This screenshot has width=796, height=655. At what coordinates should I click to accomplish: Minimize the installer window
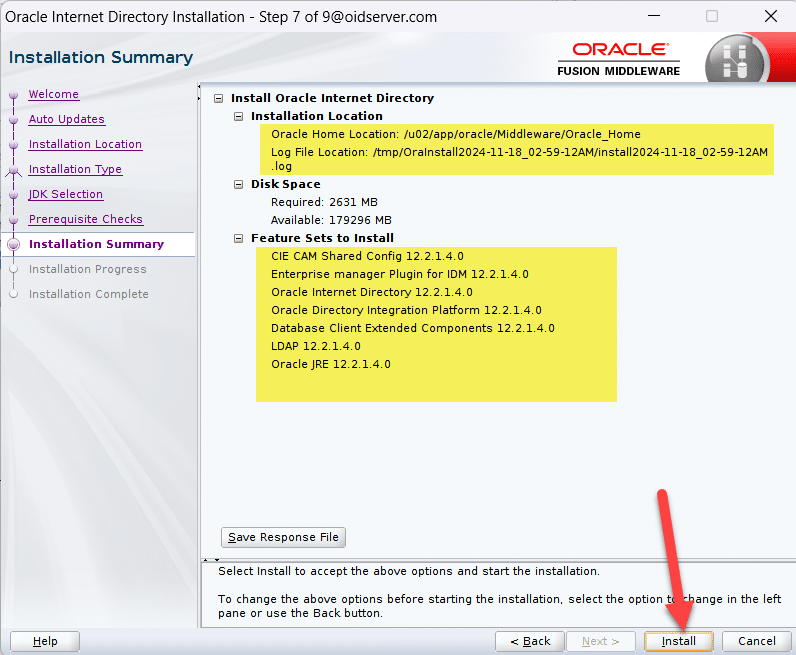click(x=653, y=17)
